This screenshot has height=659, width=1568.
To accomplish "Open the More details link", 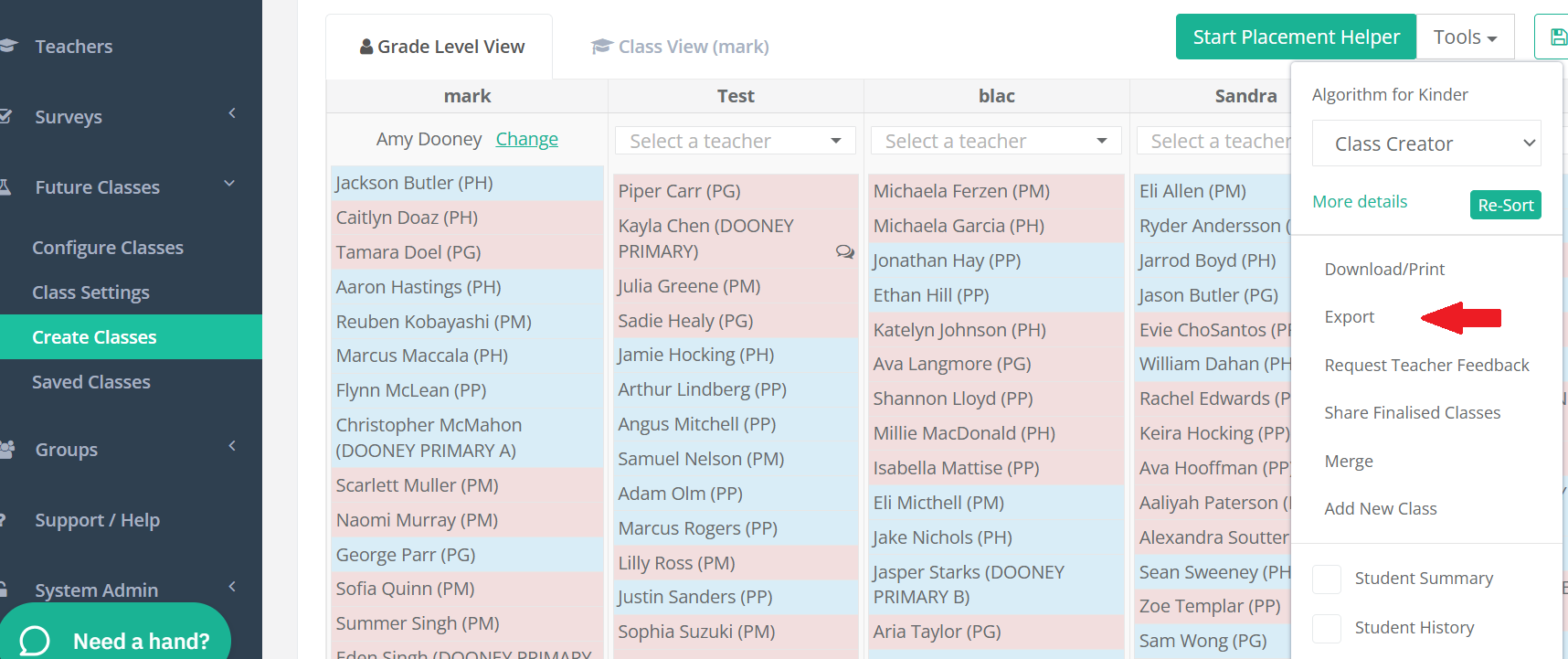I will pyautogui.click(x=1360, y=201).
